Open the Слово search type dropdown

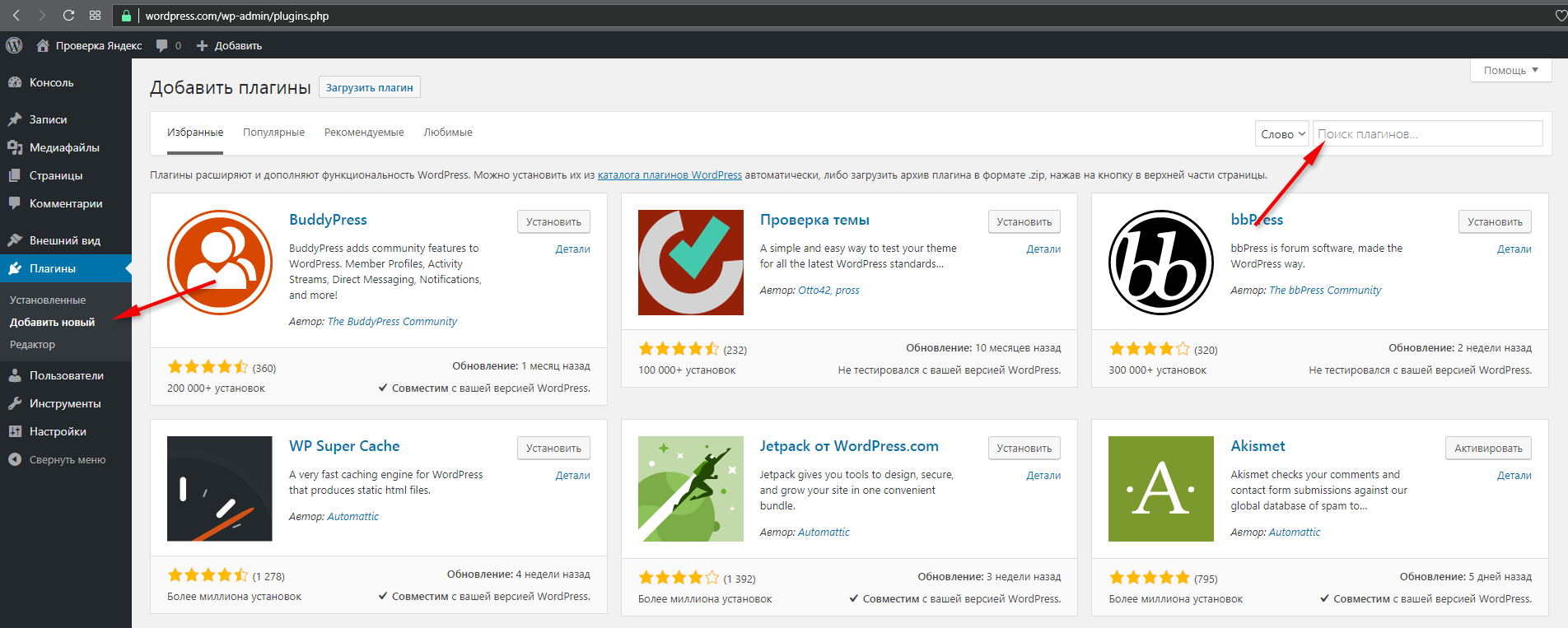(1282, 134)
